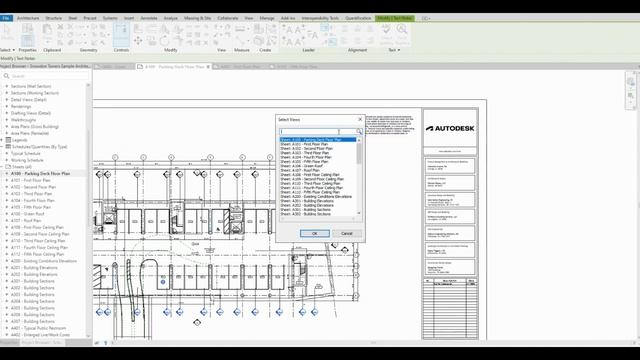The image size is (640, 360).
Task: Click the Move tool icon in Modify panel
Action: [138, 40]
